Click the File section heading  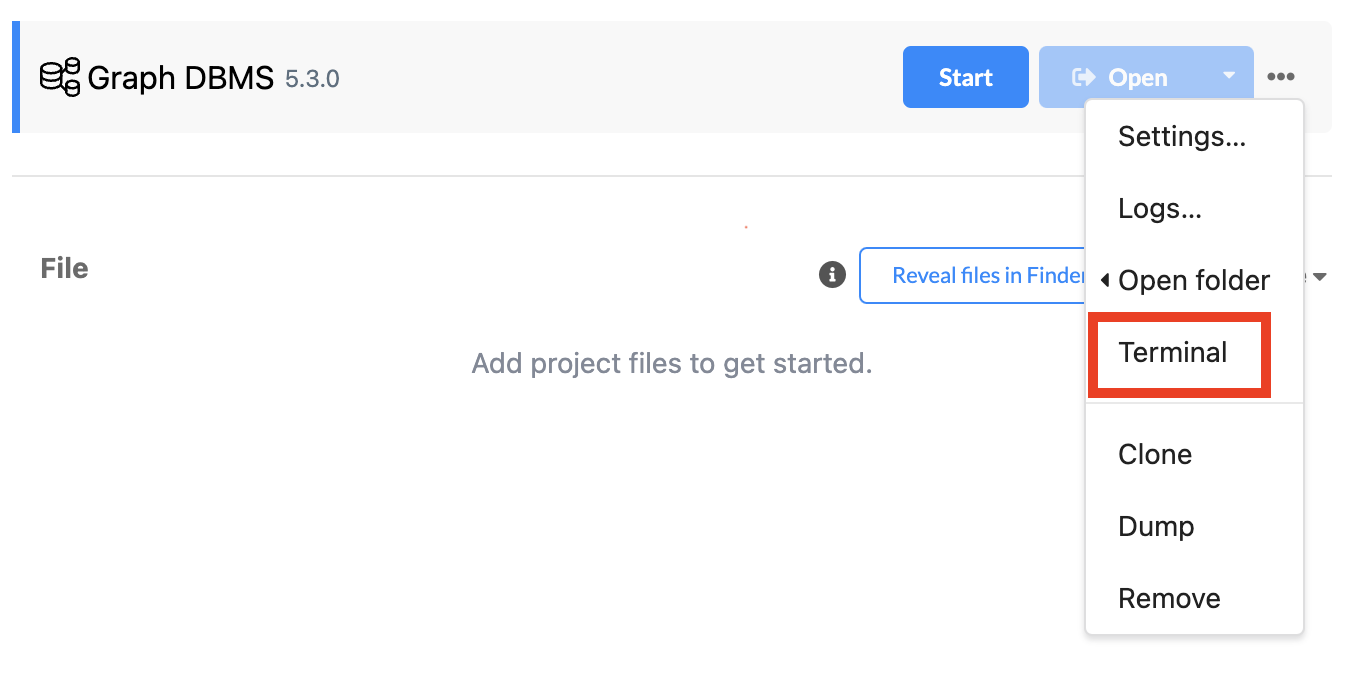pyautogui.click(x=65, y=268)
